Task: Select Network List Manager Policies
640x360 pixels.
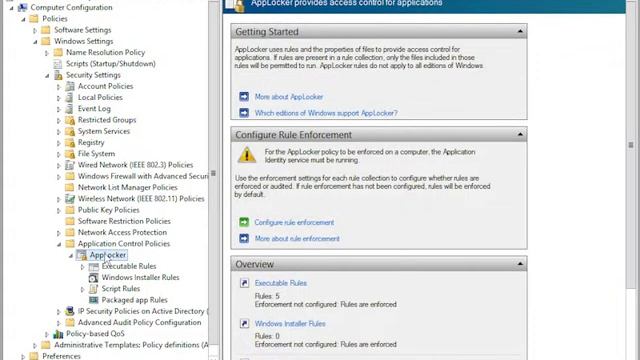Action: (x=127, y=187)
